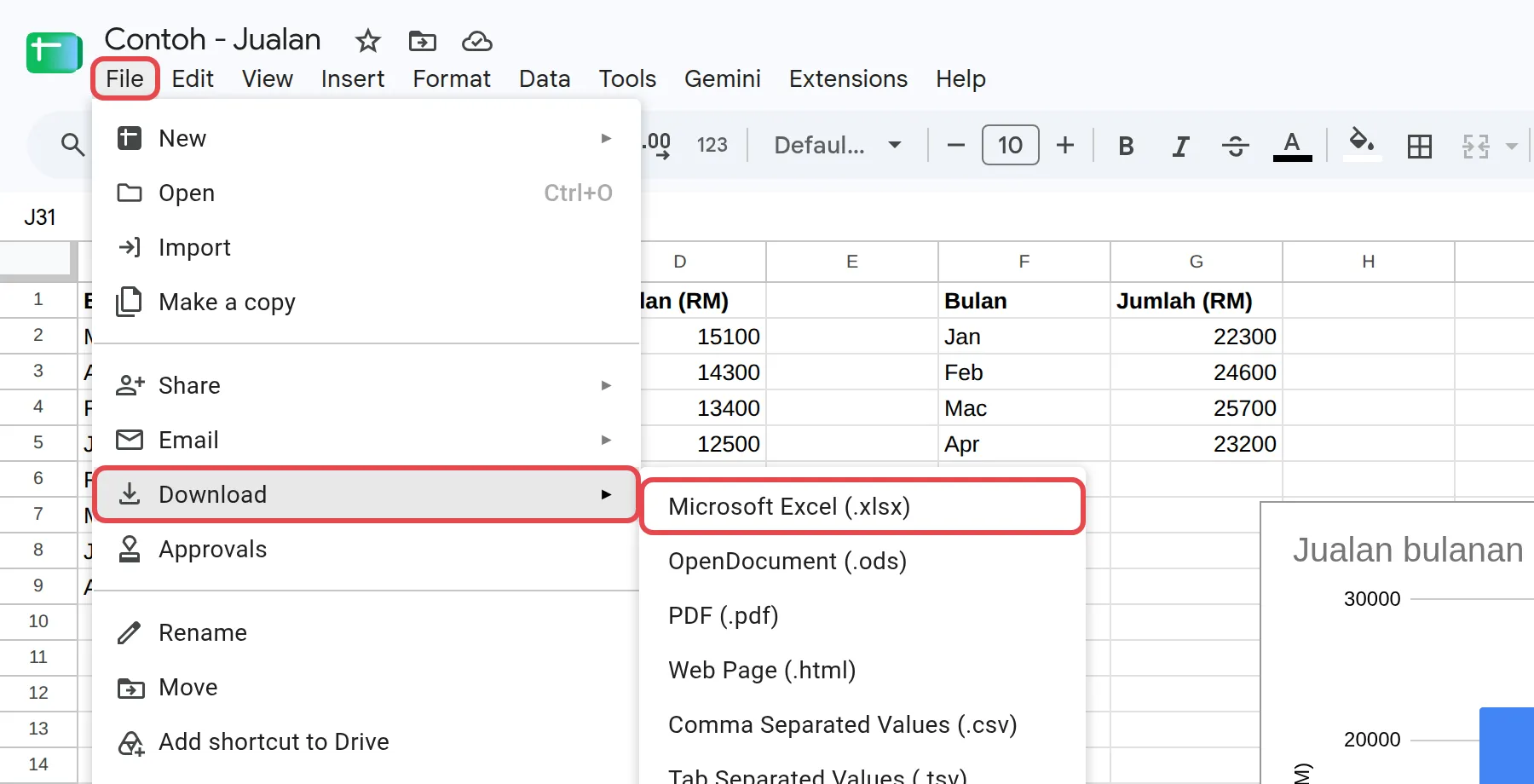This screenshot has width=1534, height=784.
Task: Click the cell containing Apr
Action: [x=1024, y=444]
